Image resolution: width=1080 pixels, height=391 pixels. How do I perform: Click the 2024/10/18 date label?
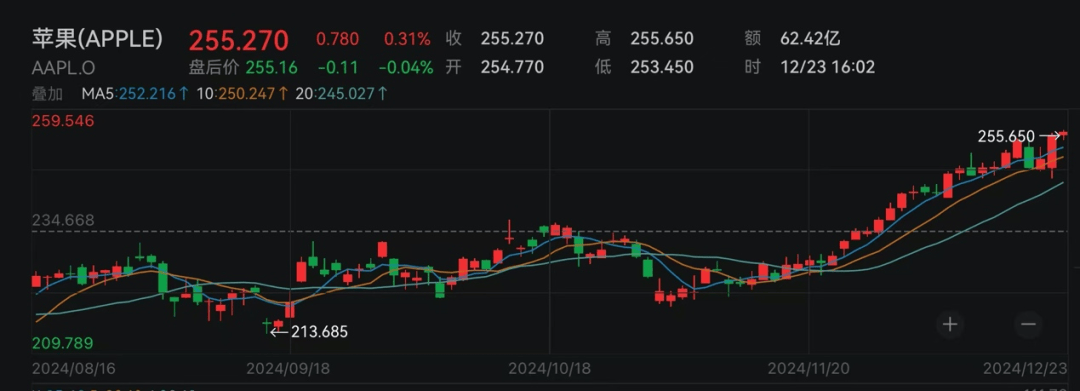(x=550, y=369)
